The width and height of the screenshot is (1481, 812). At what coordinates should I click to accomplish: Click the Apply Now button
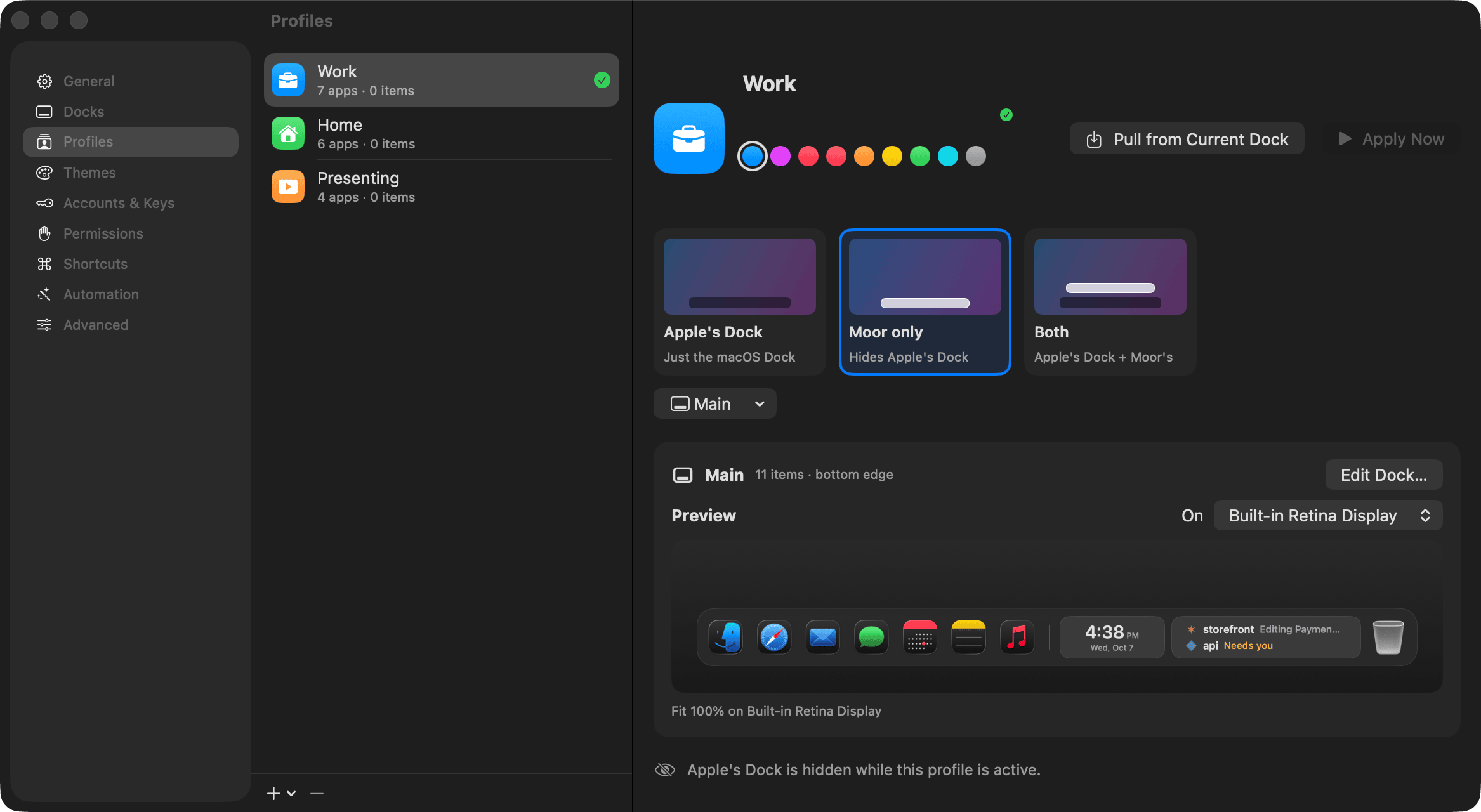pos(1392,139)
